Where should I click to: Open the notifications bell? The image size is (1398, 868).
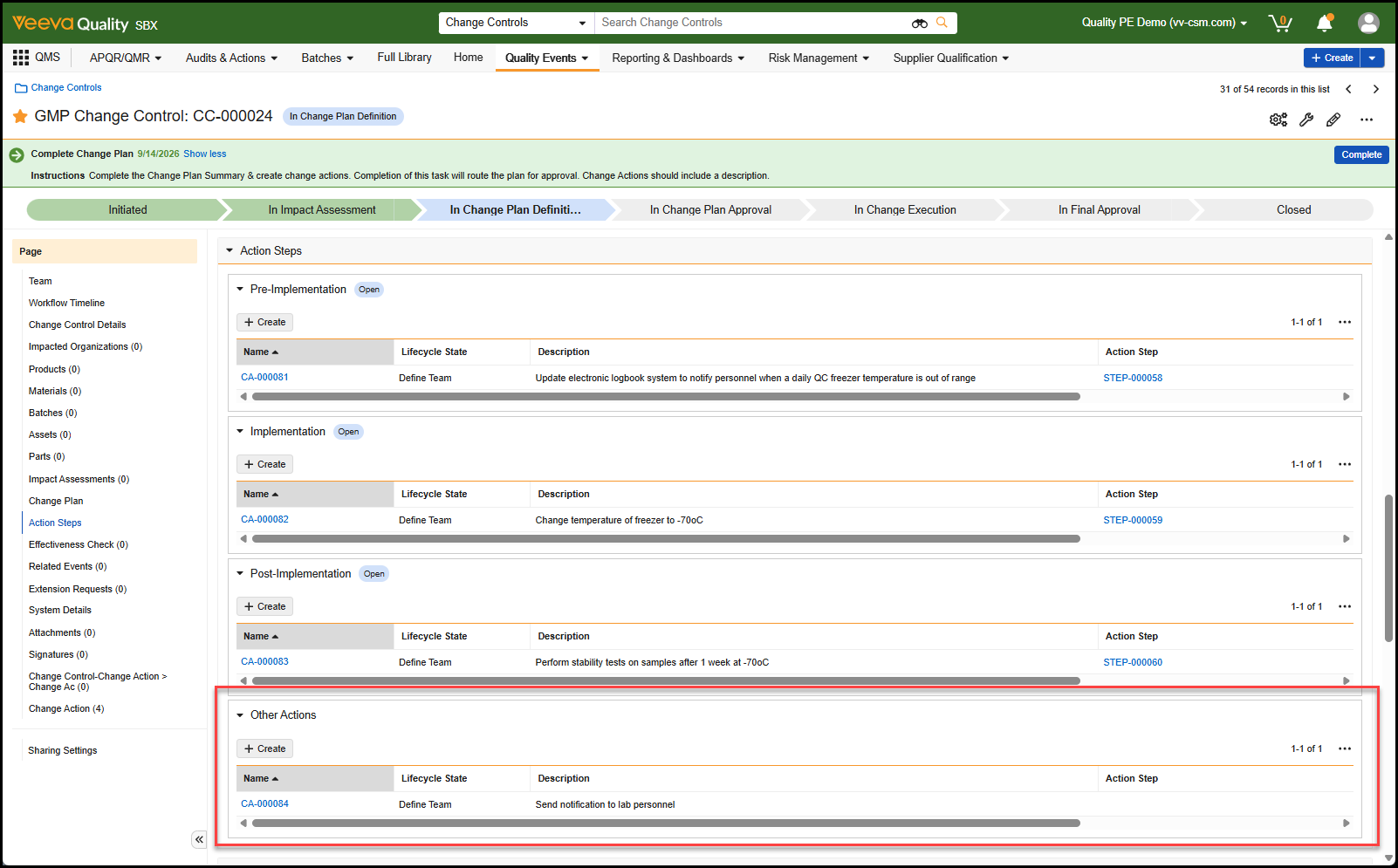(x=1324, y=23)
